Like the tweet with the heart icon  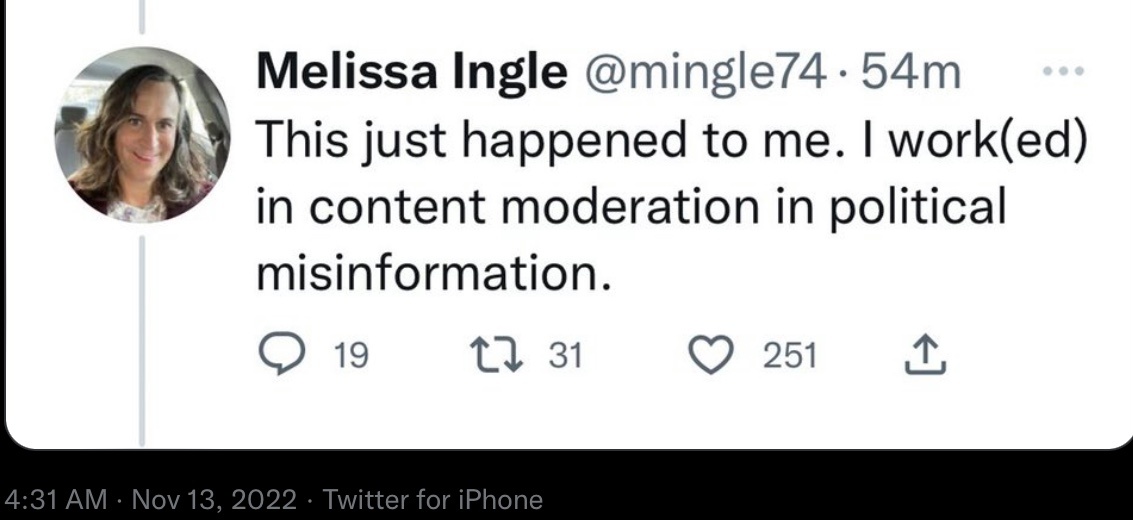(x=713, y=356)
